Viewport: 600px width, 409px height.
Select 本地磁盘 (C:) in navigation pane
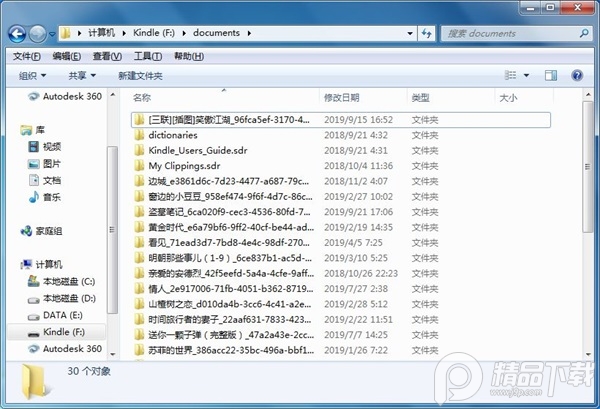68,282
